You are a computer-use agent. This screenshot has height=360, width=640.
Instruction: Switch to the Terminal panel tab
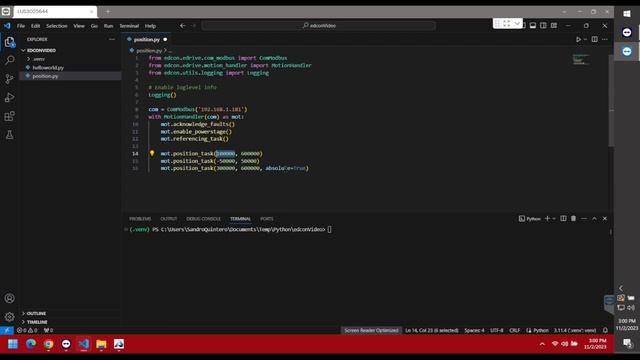pos(240,219)
